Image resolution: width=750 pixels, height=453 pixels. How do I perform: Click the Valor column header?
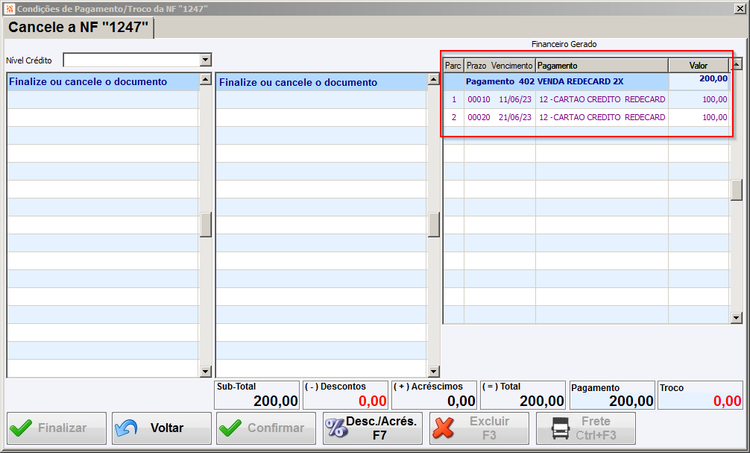[699, 66]
